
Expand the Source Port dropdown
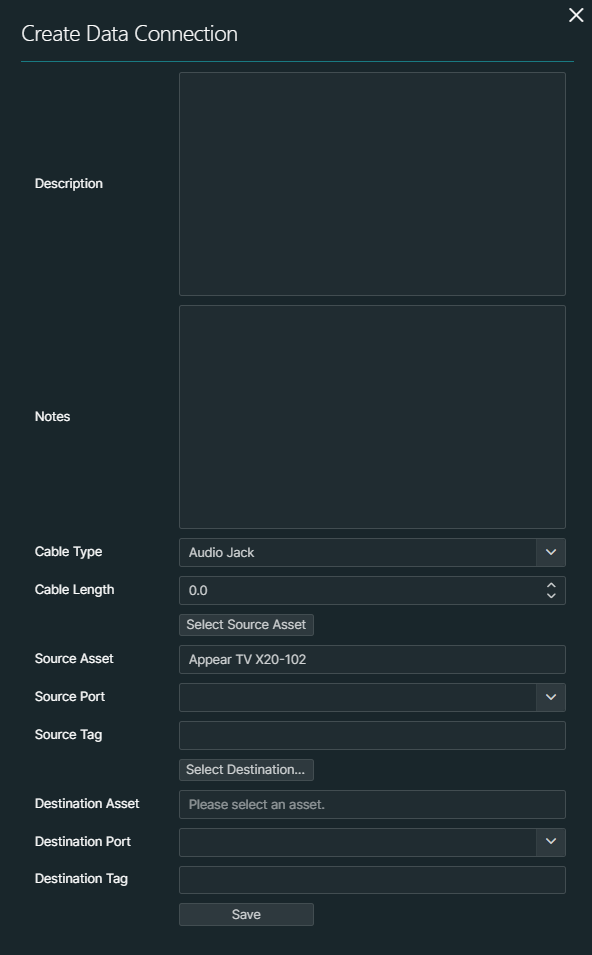pos(370,697)
